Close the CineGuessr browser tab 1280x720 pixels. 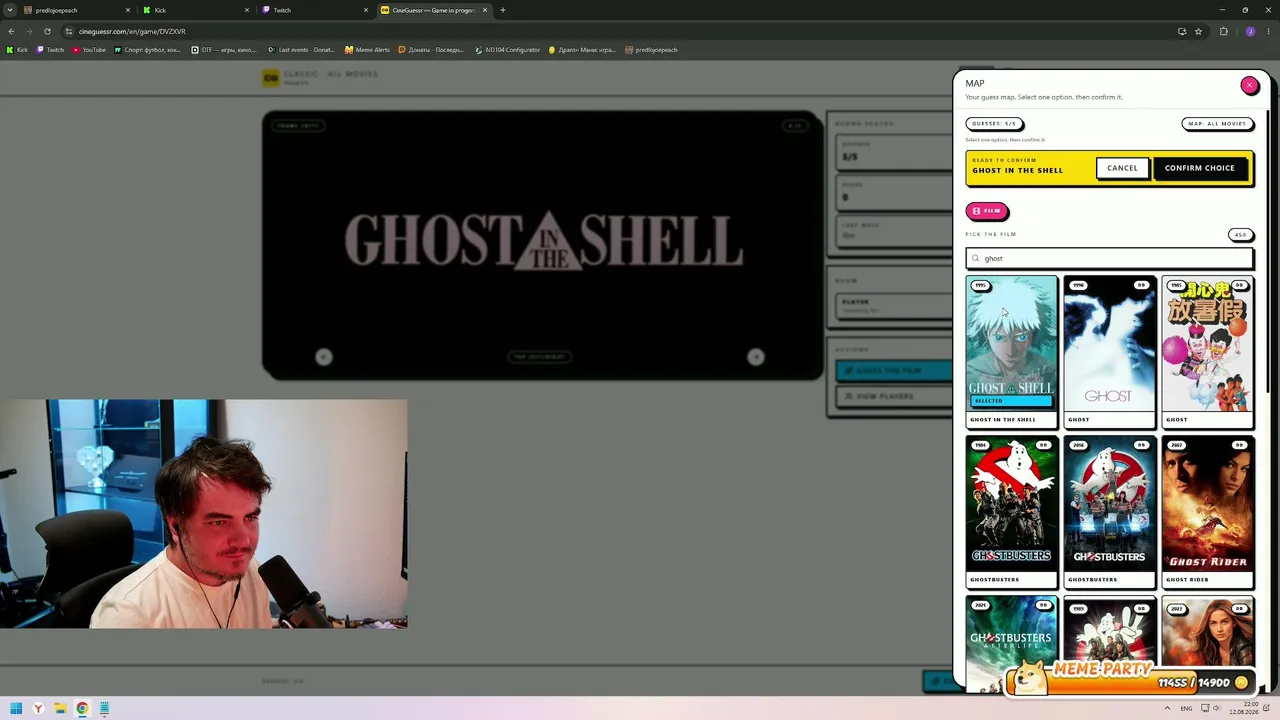[485, 10]
